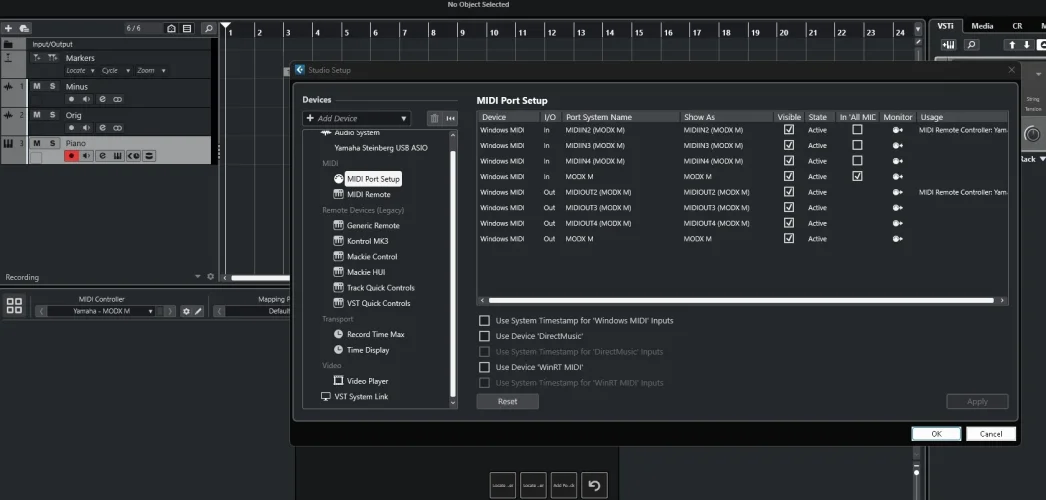Click Add Track Instrument icon in VSTi panel
1046x500 pixels.
click(949, 45)
